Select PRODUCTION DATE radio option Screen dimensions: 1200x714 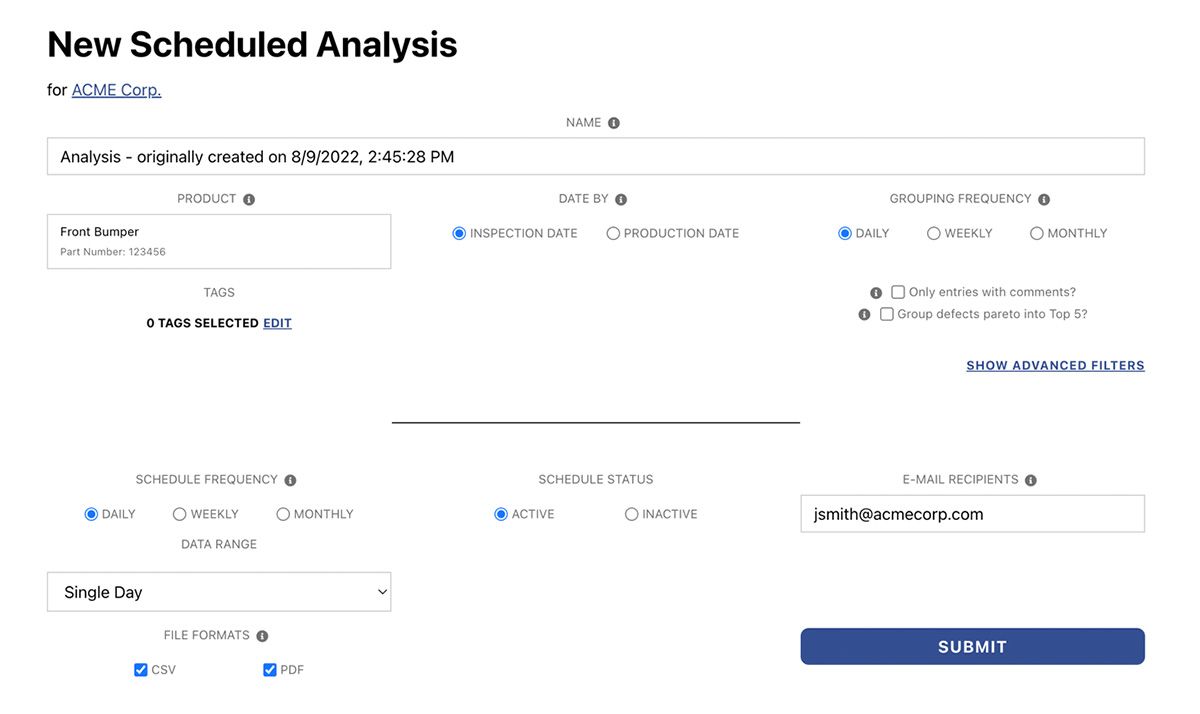coord(613,233)
